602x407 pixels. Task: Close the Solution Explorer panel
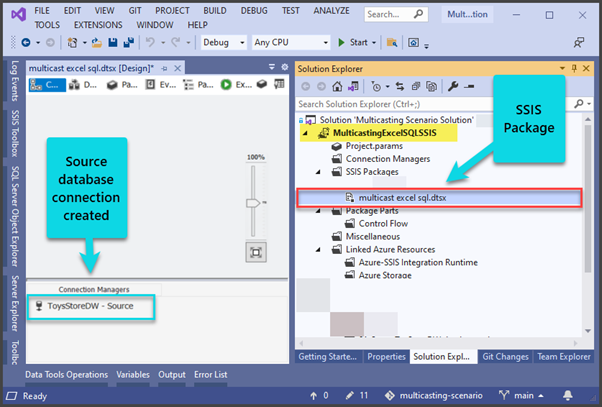click(x=586, y=68)
